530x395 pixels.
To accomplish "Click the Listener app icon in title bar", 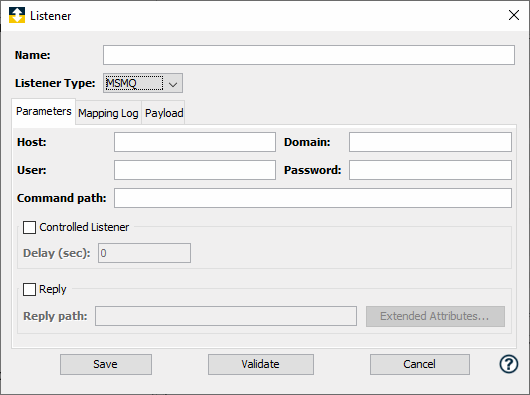I will click(x=17, y=15).
